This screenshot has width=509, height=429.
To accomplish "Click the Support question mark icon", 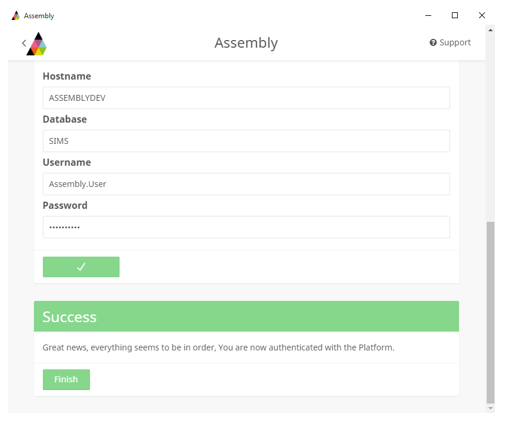I will [433, 43].
